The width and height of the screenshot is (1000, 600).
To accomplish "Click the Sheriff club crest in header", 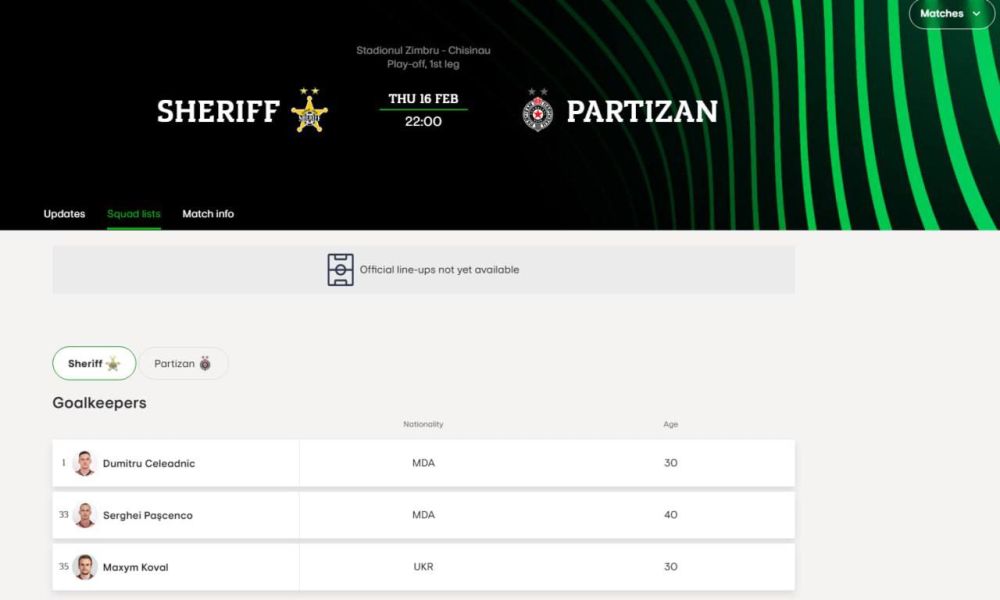I will (309, 111).
